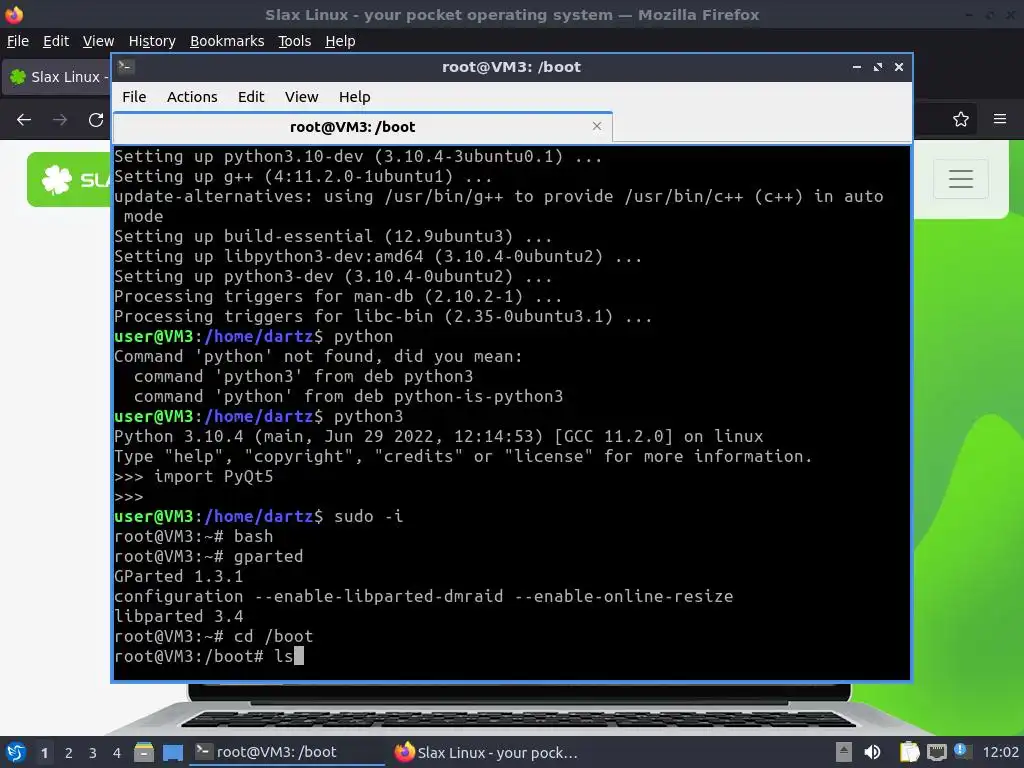Viewport: 1024px width, 768px height.
Task: Go back in Firefox
Action: [x=24, y=120]
